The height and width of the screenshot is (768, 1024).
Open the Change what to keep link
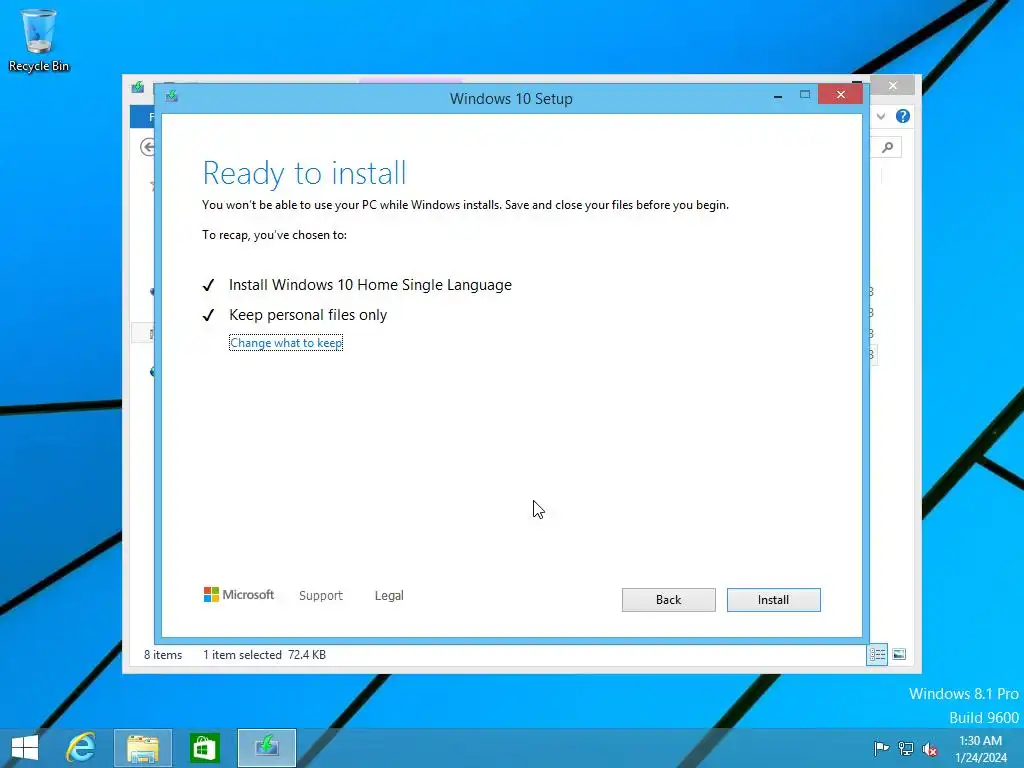(x=286, y=343)
